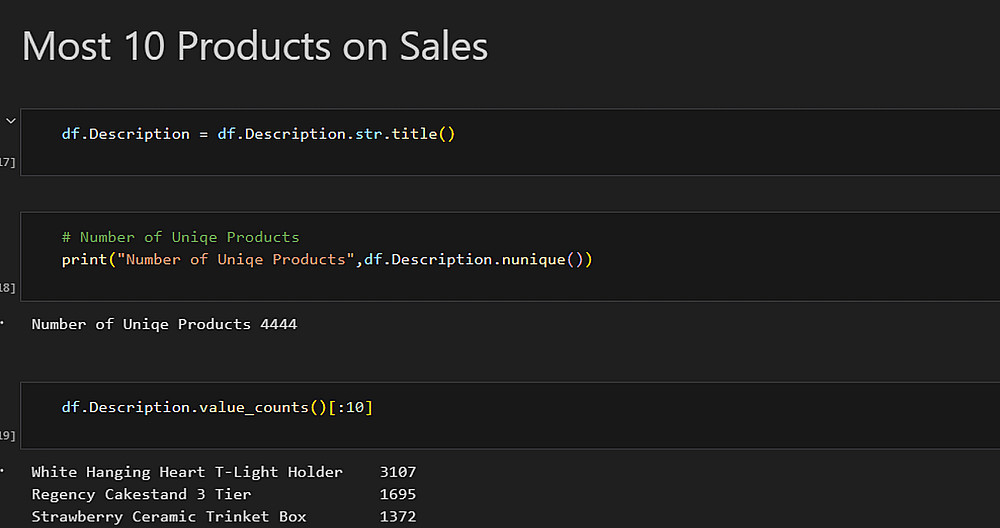Screen dimensions: 1000x528
Task: Open output actions beside Number of Uniqe Products
Action: point(3,323)
